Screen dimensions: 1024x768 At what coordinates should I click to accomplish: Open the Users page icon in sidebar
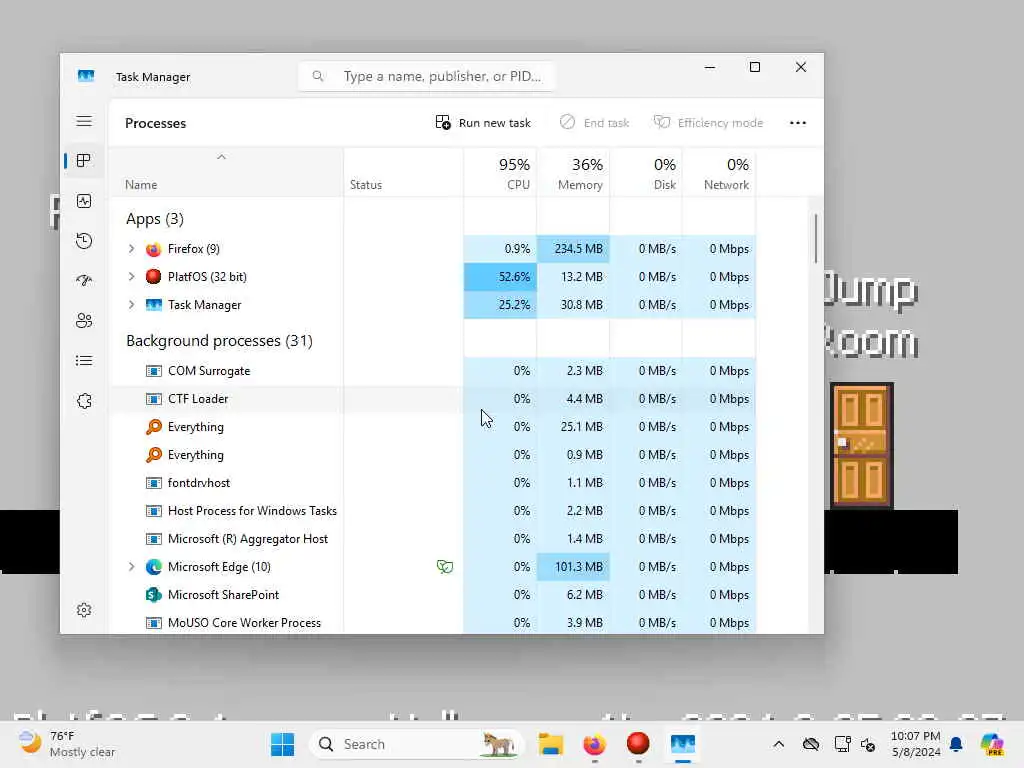[x=84, y=321]
